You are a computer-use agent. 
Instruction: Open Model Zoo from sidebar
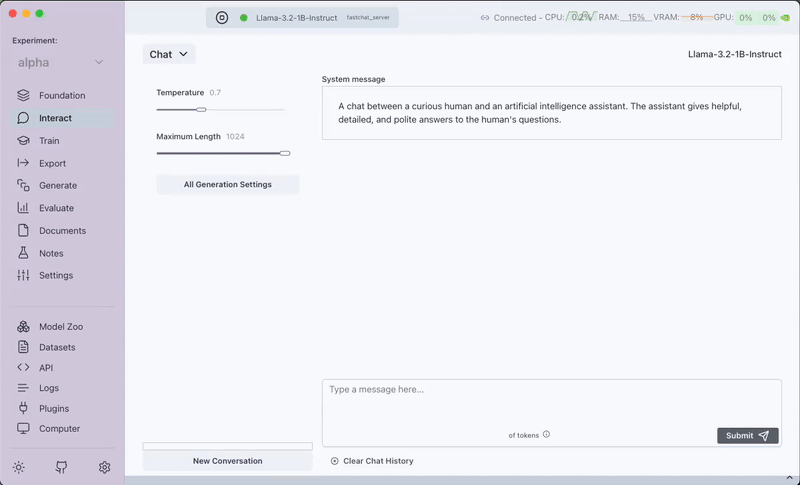pos(58,327)
